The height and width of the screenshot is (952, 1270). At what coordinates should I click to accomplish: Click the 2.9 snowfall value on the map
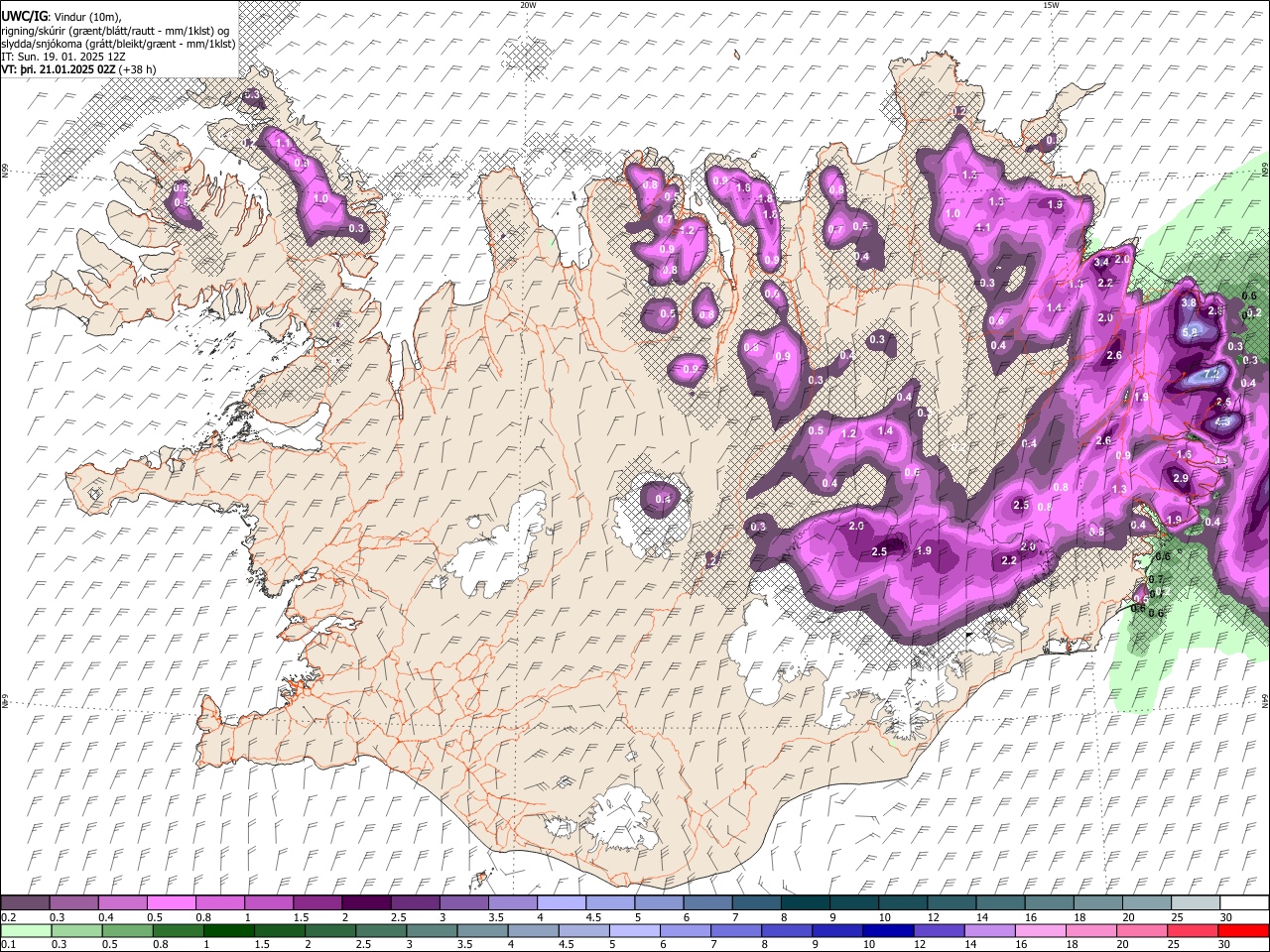pos(1181,478)
